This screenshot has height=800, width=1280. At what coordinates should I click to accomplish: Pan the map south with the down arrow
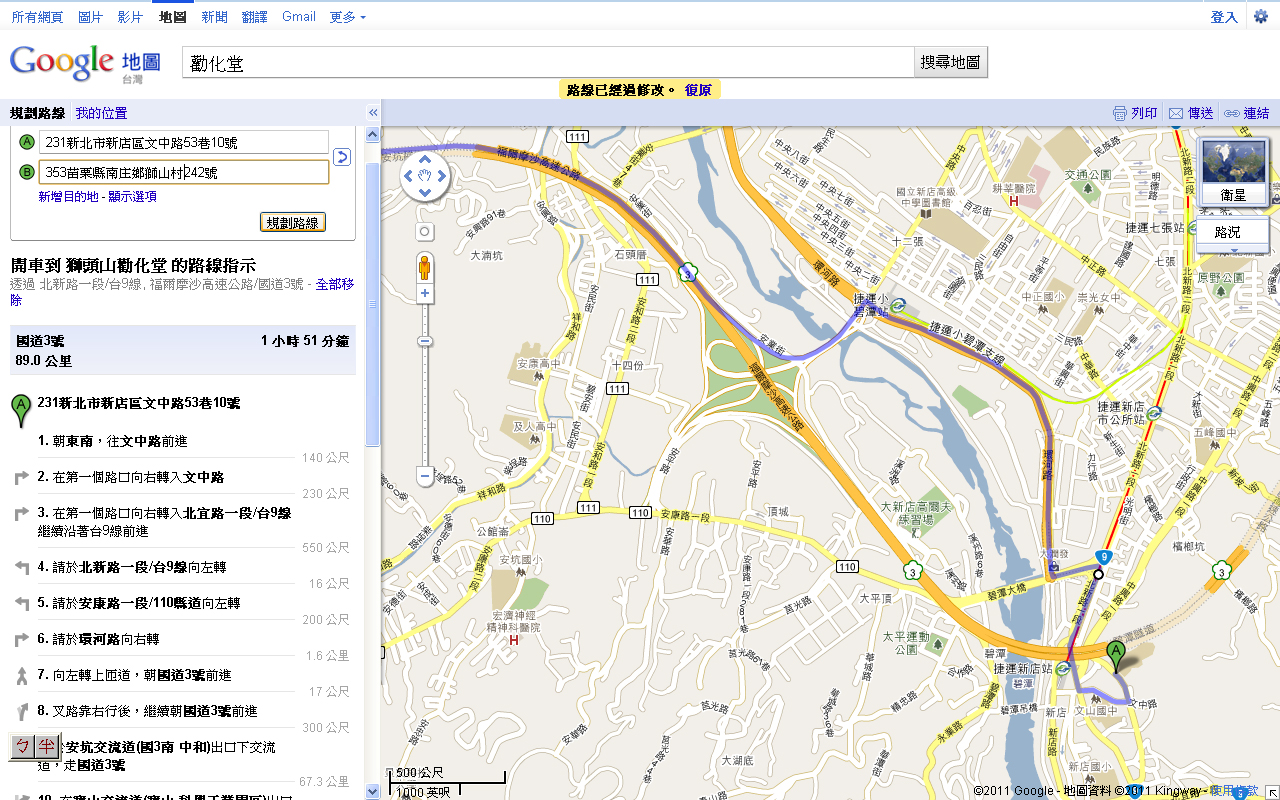tap(425, 195)
